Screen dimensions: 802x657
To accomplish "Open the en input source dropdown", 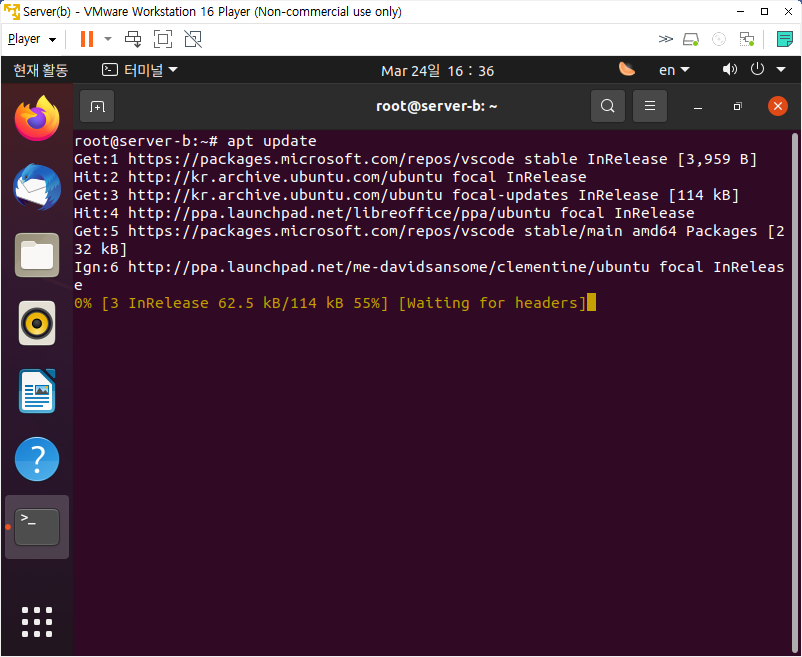I will pos(674,70).
